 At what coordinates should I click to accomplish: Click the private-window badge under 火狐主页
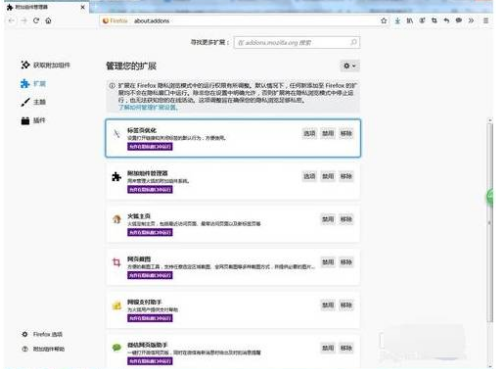click(150, 232)
